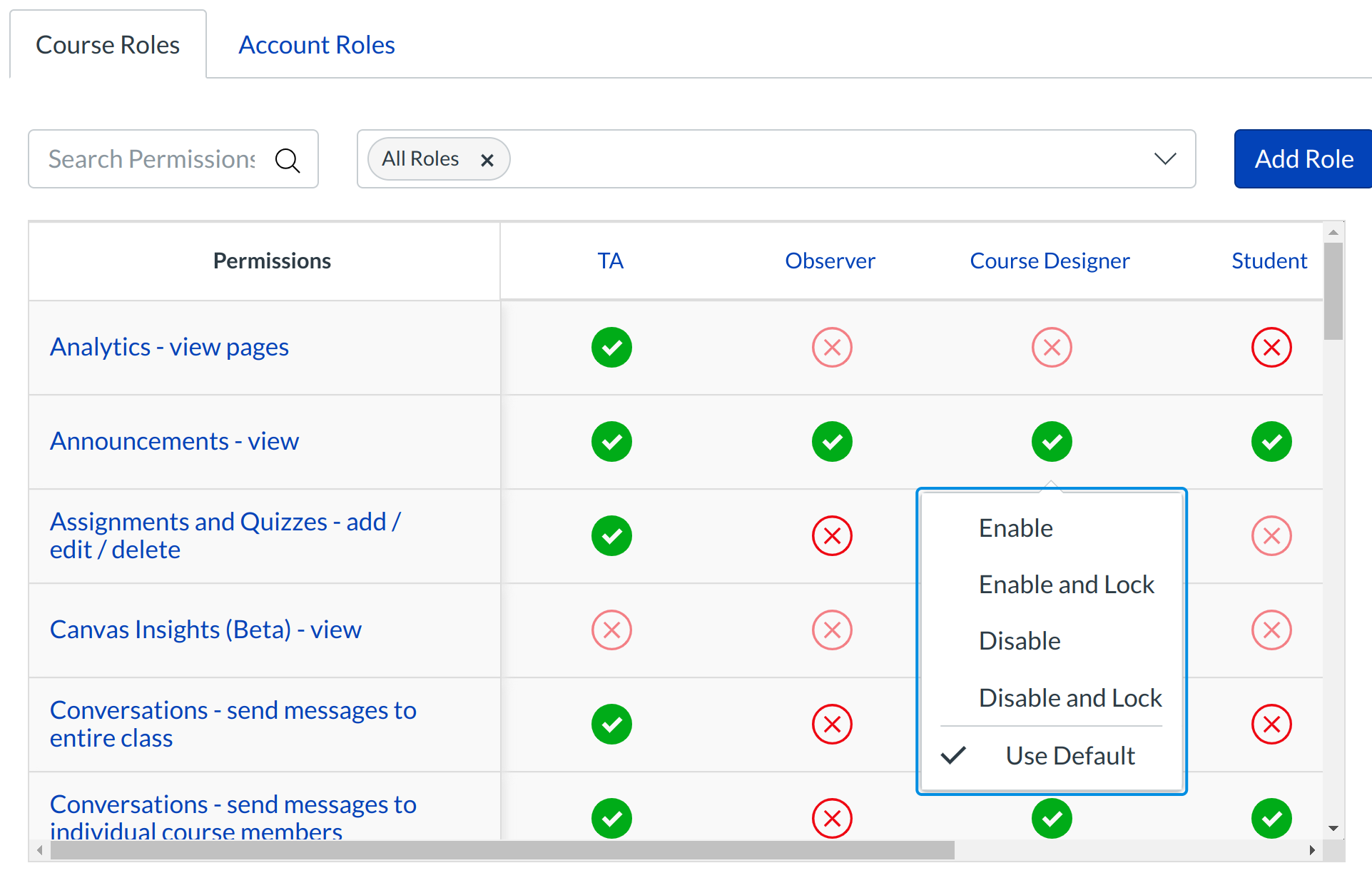The height and width of the screenshot is (878, 1372).
Task: Remove the All Roles filter chip
Action: pyautogui.click(x=487, y=159)
